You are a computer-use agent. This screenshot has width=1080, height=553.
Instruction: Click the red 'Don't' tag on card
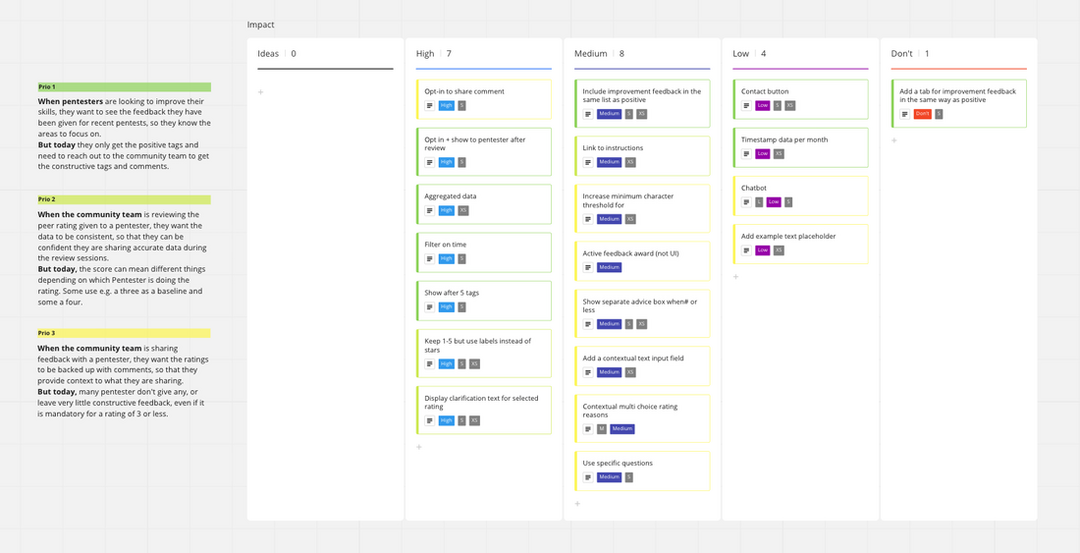[x=922, y=114]
